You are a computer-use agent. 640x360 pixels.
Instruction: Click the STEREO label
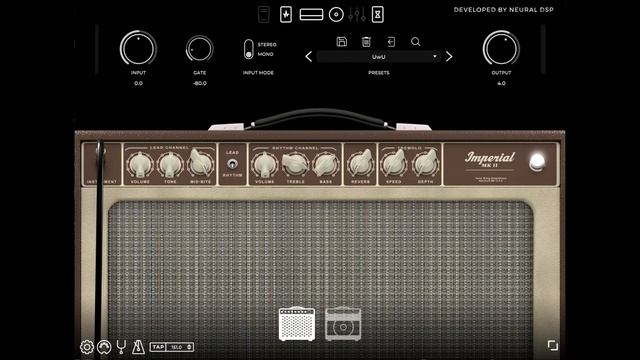[x=267, y=44]
